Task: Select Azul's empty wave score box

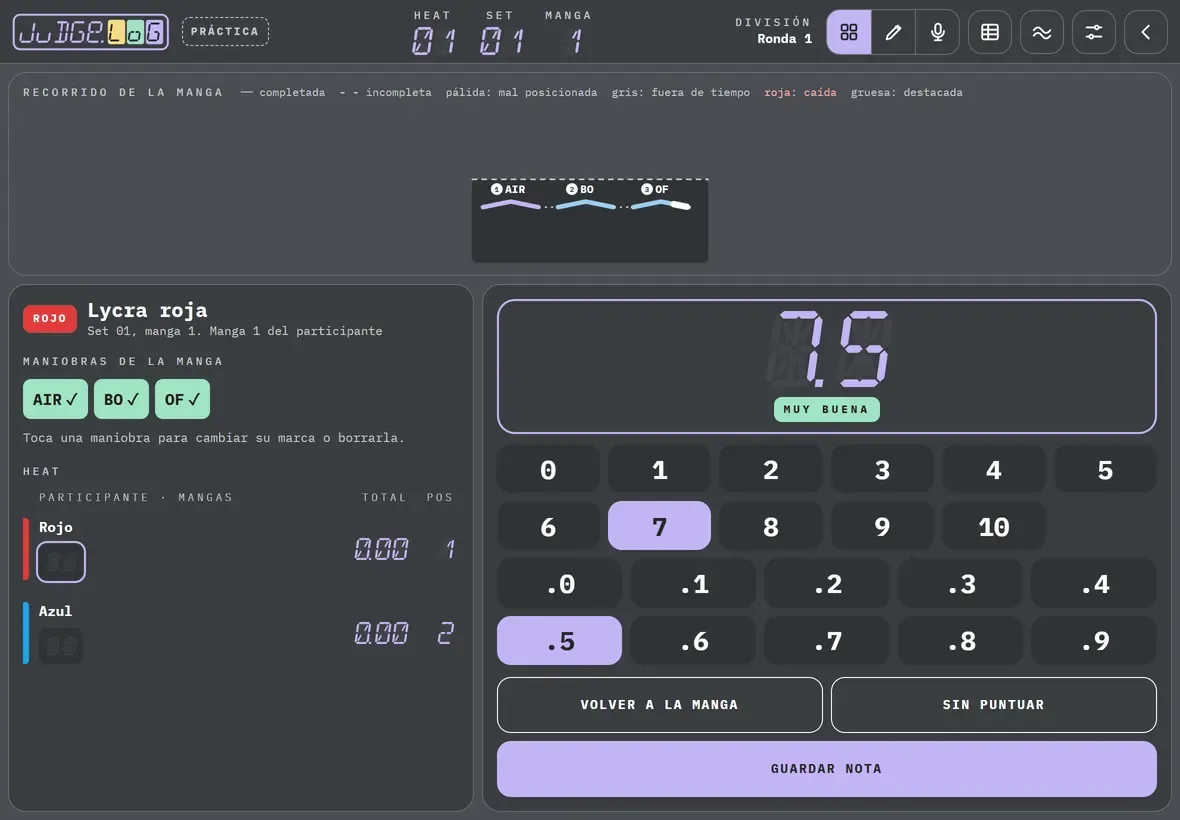Action: pyautogui.click(x=61, y=645)
